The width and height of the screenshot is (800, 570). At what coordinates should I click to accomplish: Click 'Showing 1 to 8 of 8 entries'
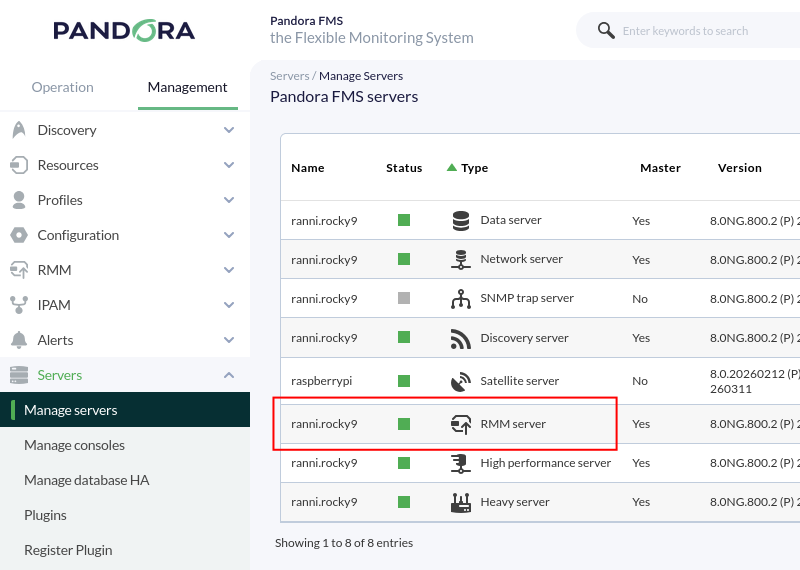tap(344, 543)
